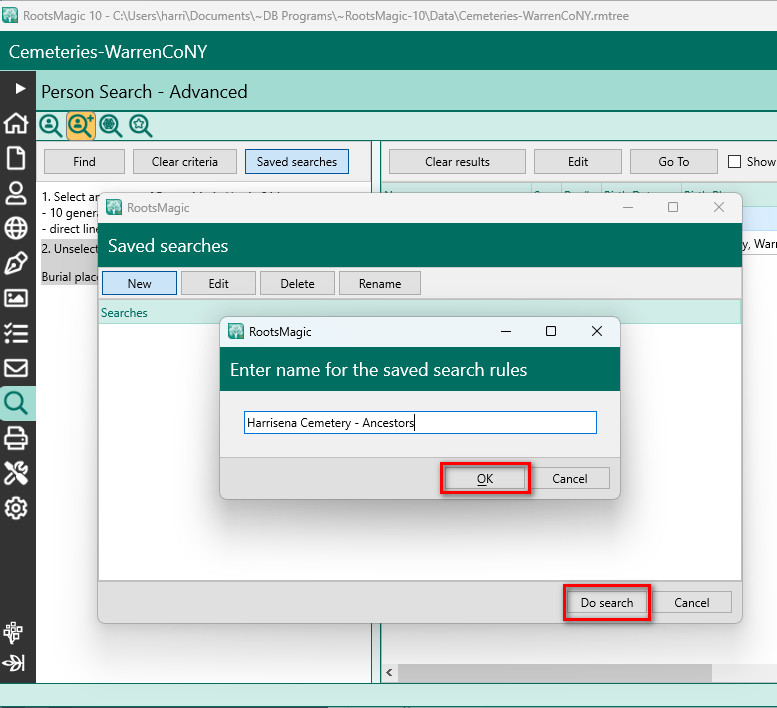Open the People page icon in sidebar

coord(16,193)
